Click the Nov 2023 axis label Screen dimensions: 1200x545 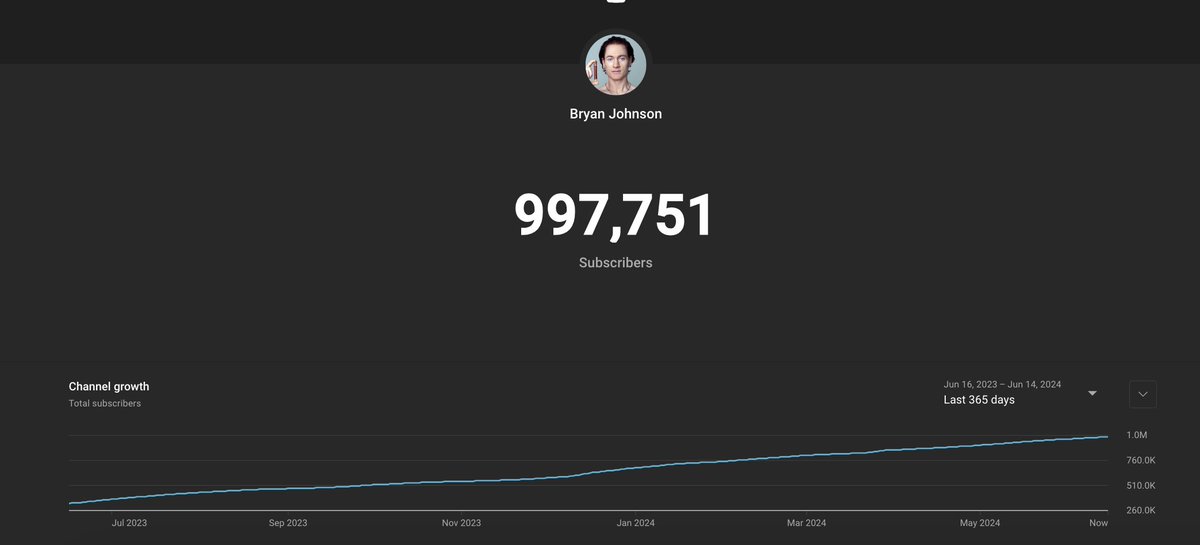point(460,523)
